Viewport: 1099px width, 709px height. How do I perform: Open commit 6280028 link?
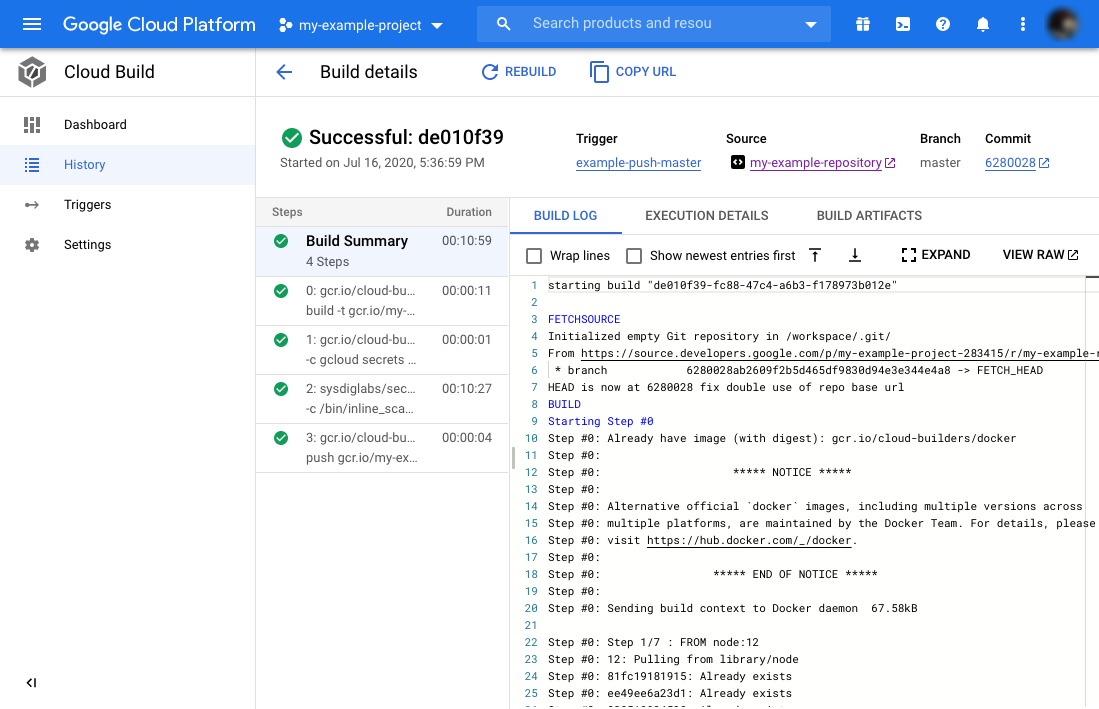pos(1010,163)
